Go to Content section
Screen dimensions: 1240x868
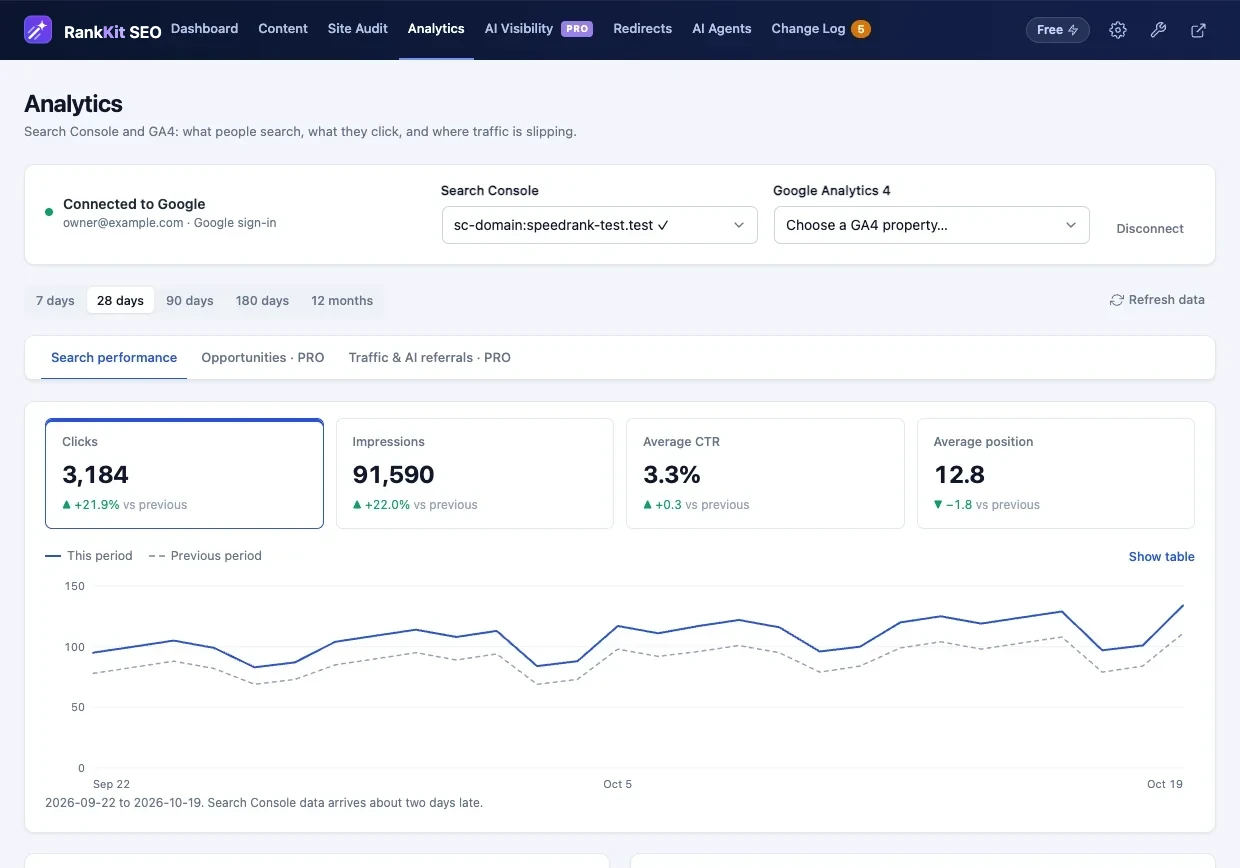[283, 29]
